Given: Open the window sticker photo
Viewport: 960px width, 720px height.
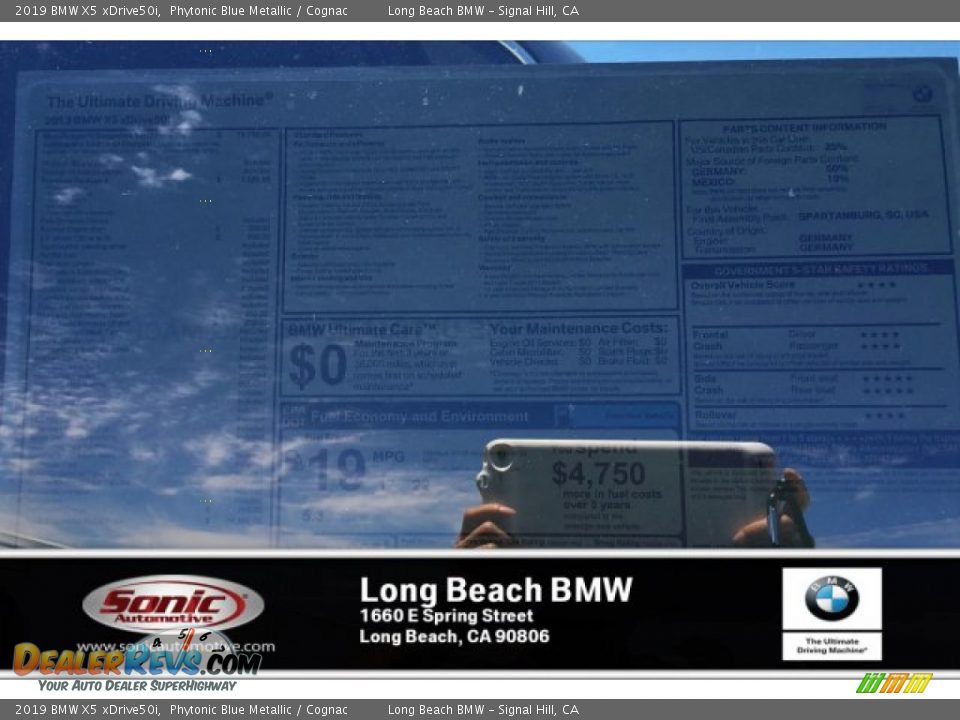Looking at the screenshot, I should (x=480, y=294).
